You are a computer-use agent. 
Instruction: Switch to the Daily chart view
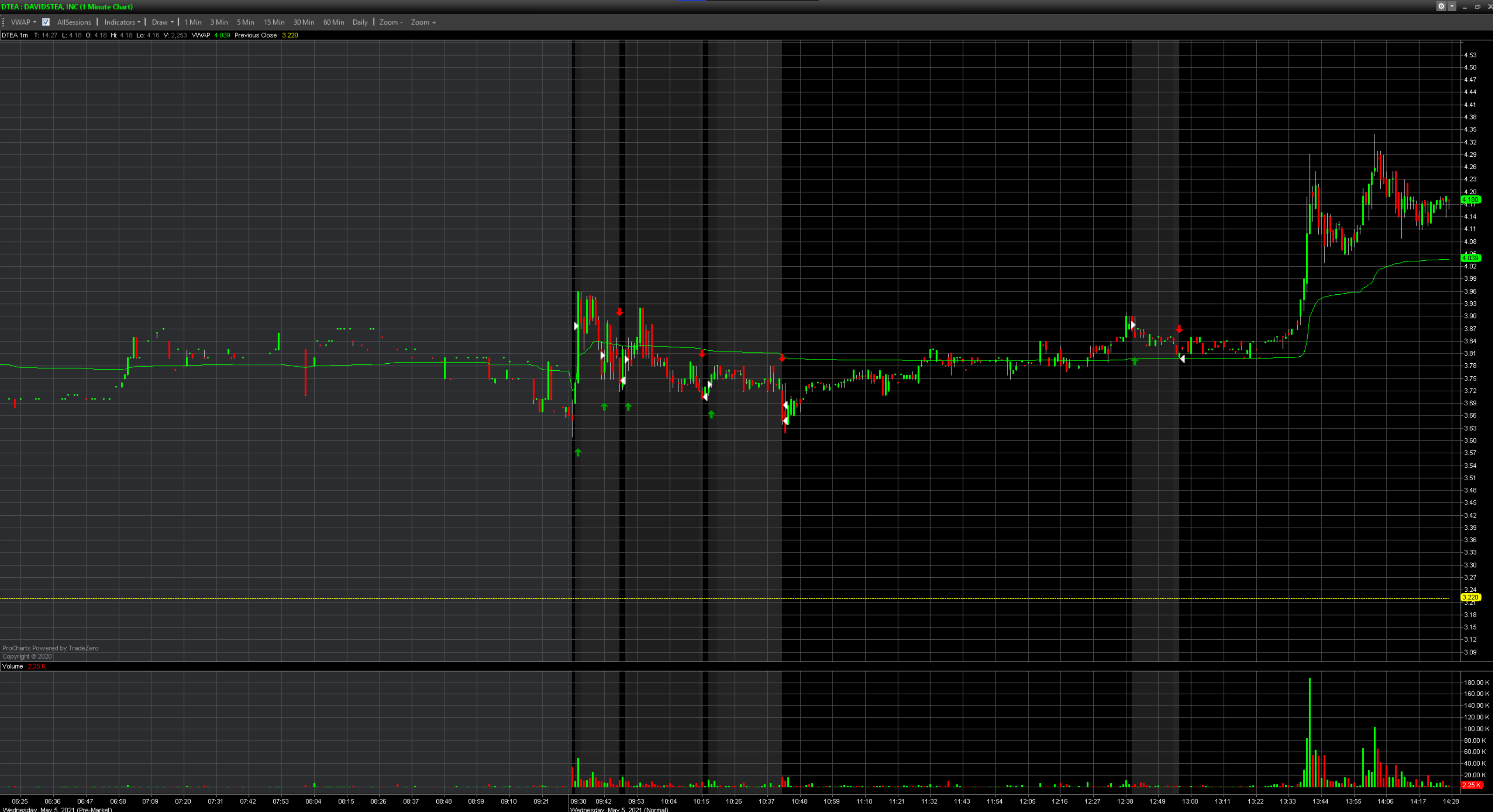pyautogui.click(x=360, y=22)
